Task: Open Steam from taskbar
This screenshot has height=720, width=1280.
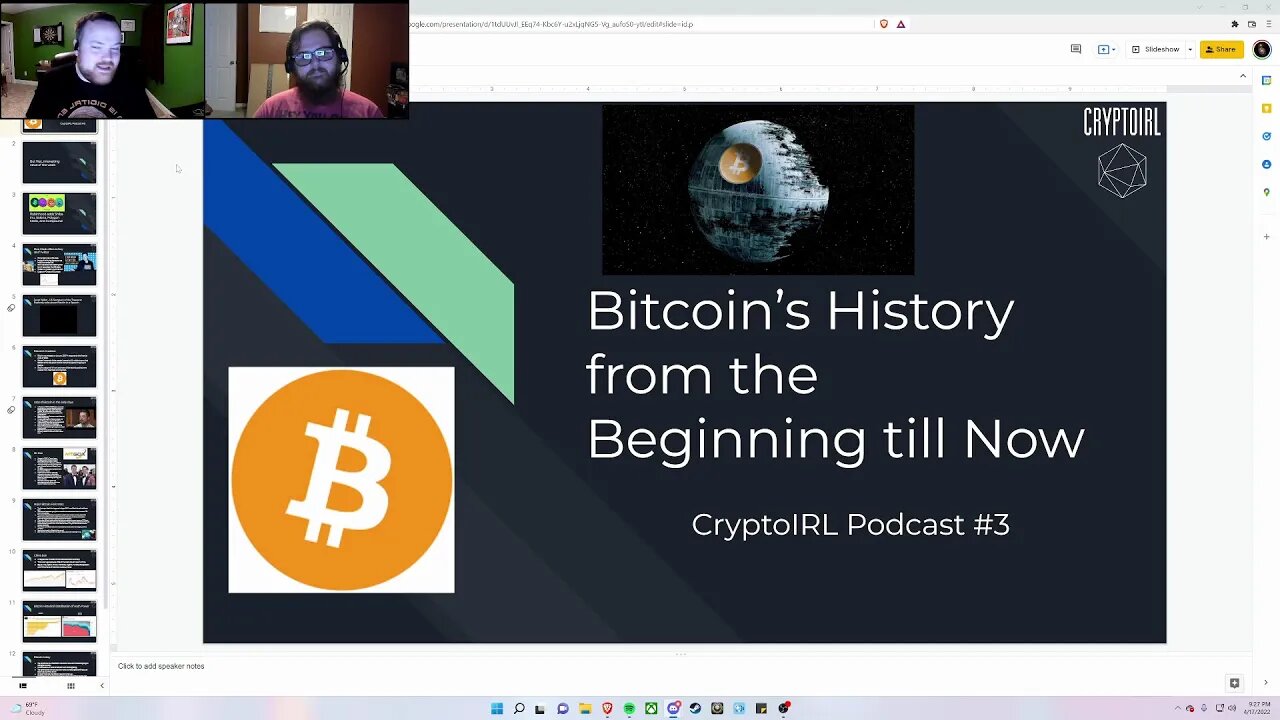Action: click(x=695, y=708)
